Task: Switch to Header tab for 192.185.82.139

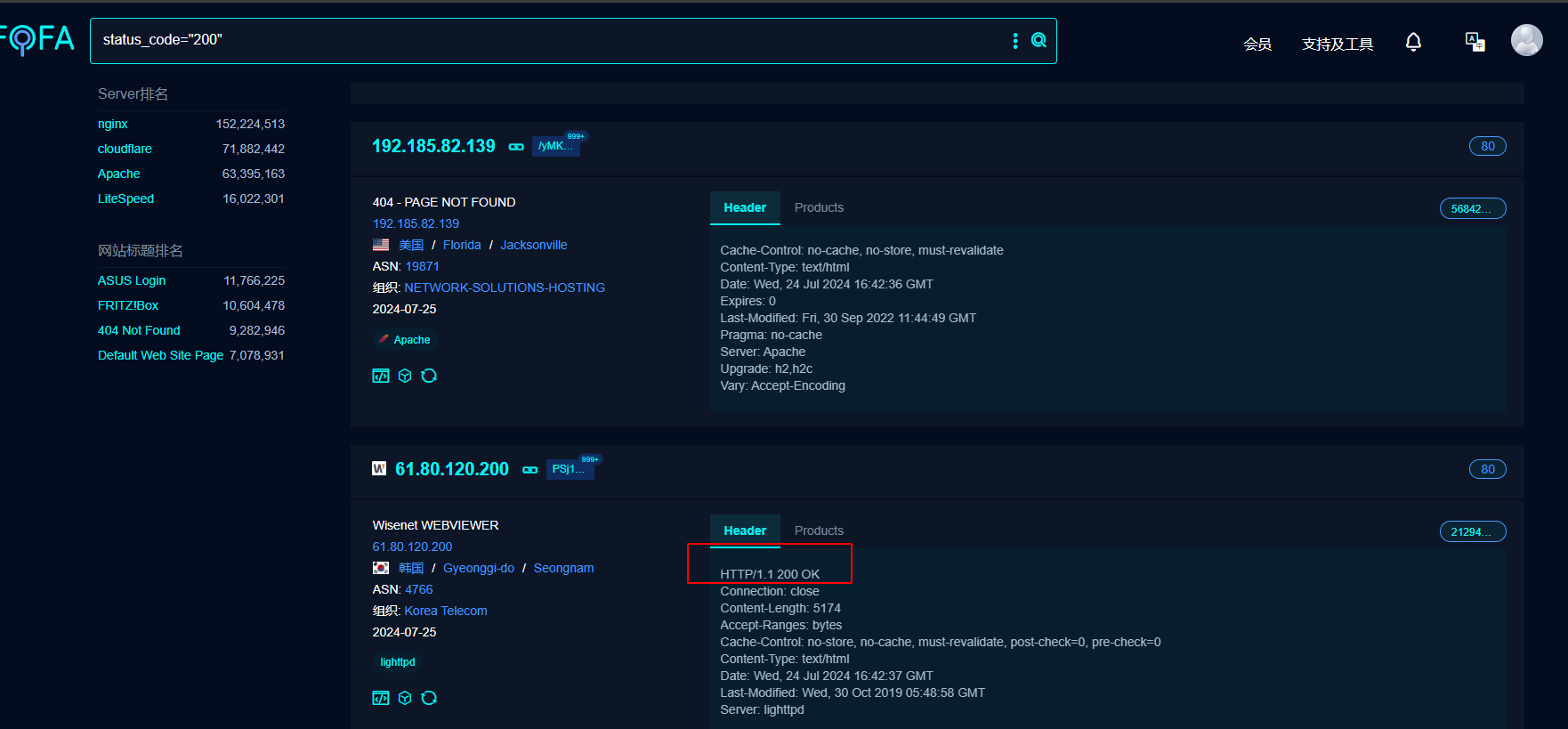Action: click(x=745, y=207)
